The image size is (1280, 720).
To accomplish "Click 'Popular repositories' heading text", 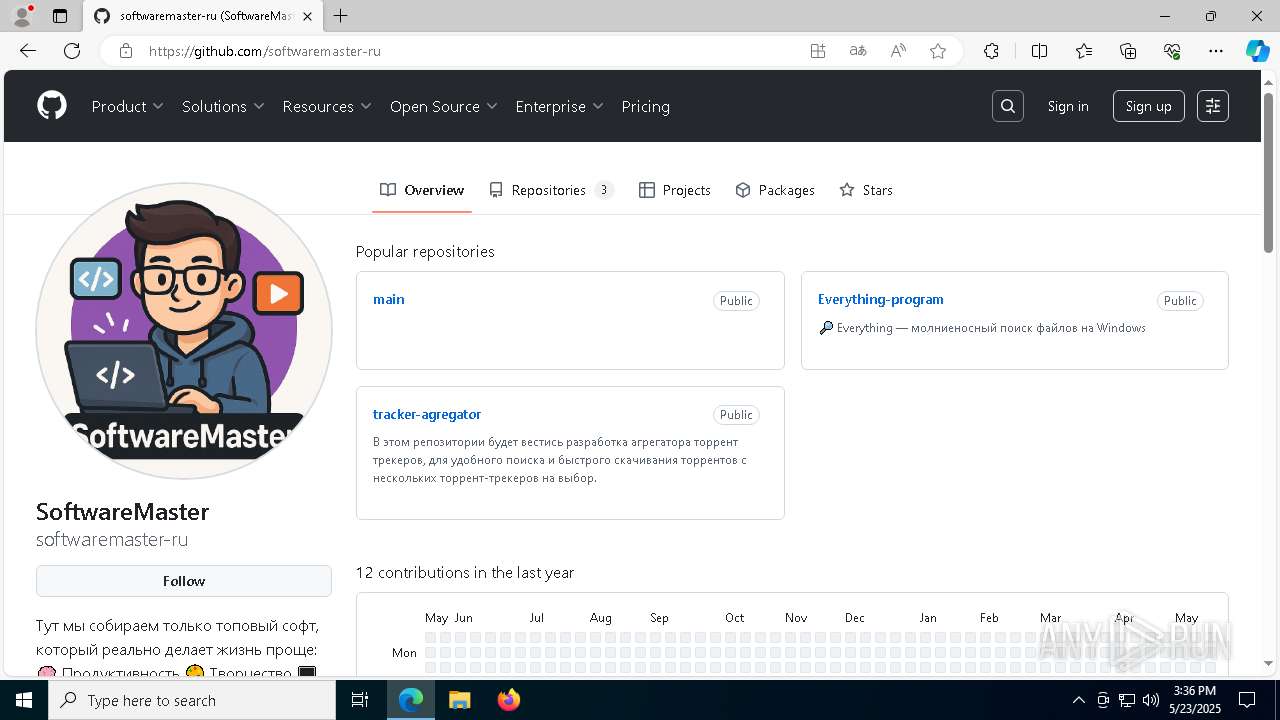I will tap(425, 251).
